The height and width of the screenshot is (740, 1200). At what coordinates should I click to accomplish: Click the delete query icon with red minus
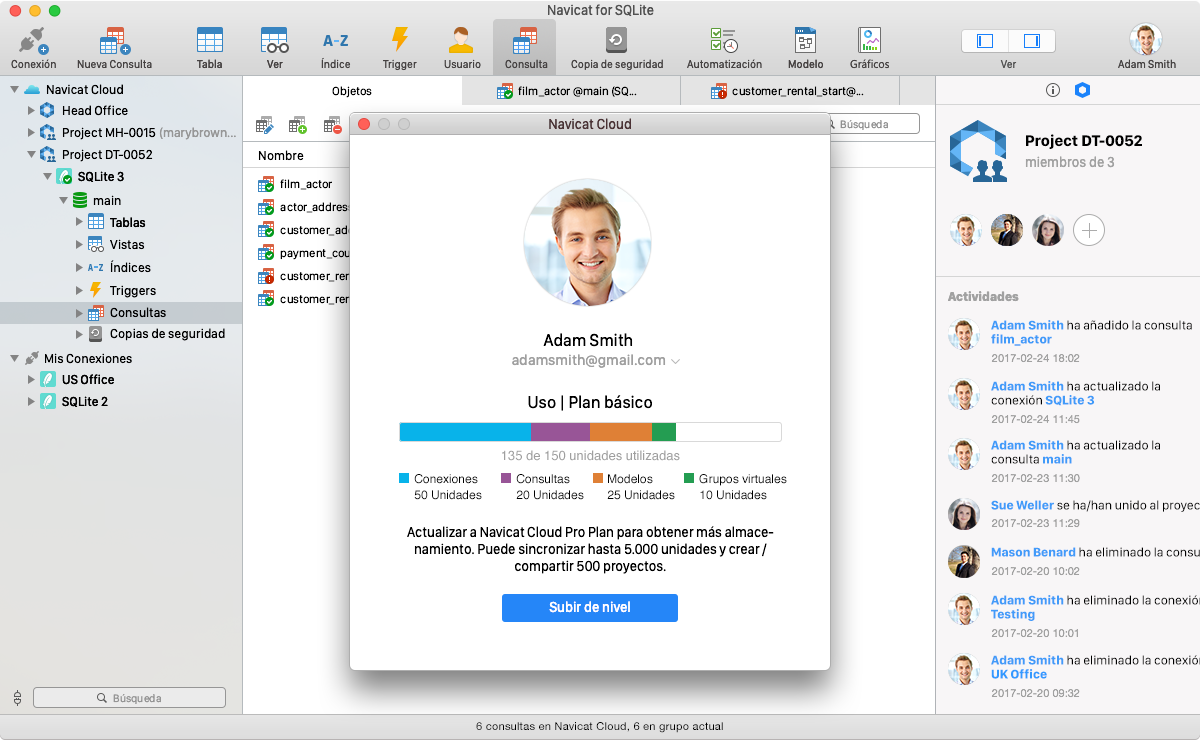pos(332,125)
